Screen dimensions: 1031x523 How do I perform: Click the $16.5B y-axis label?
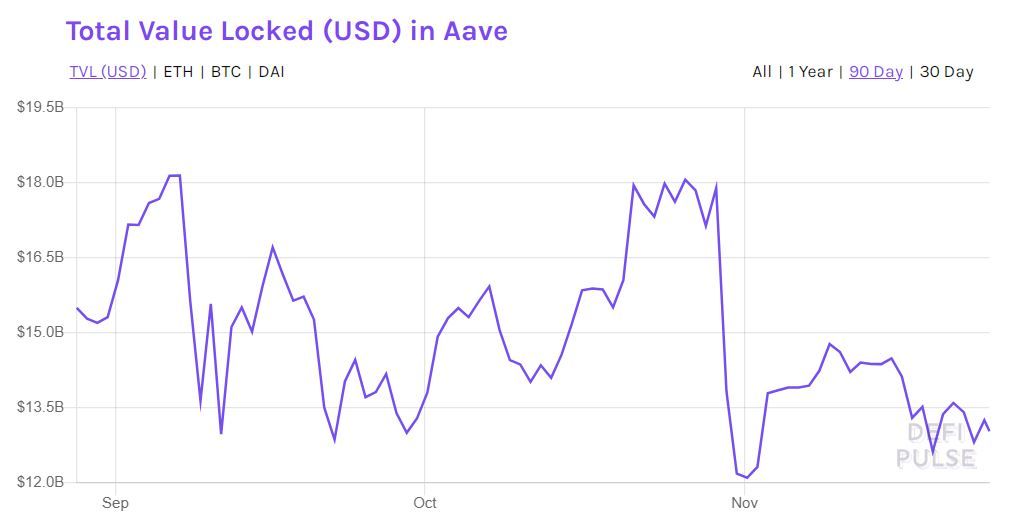[40, 257]
